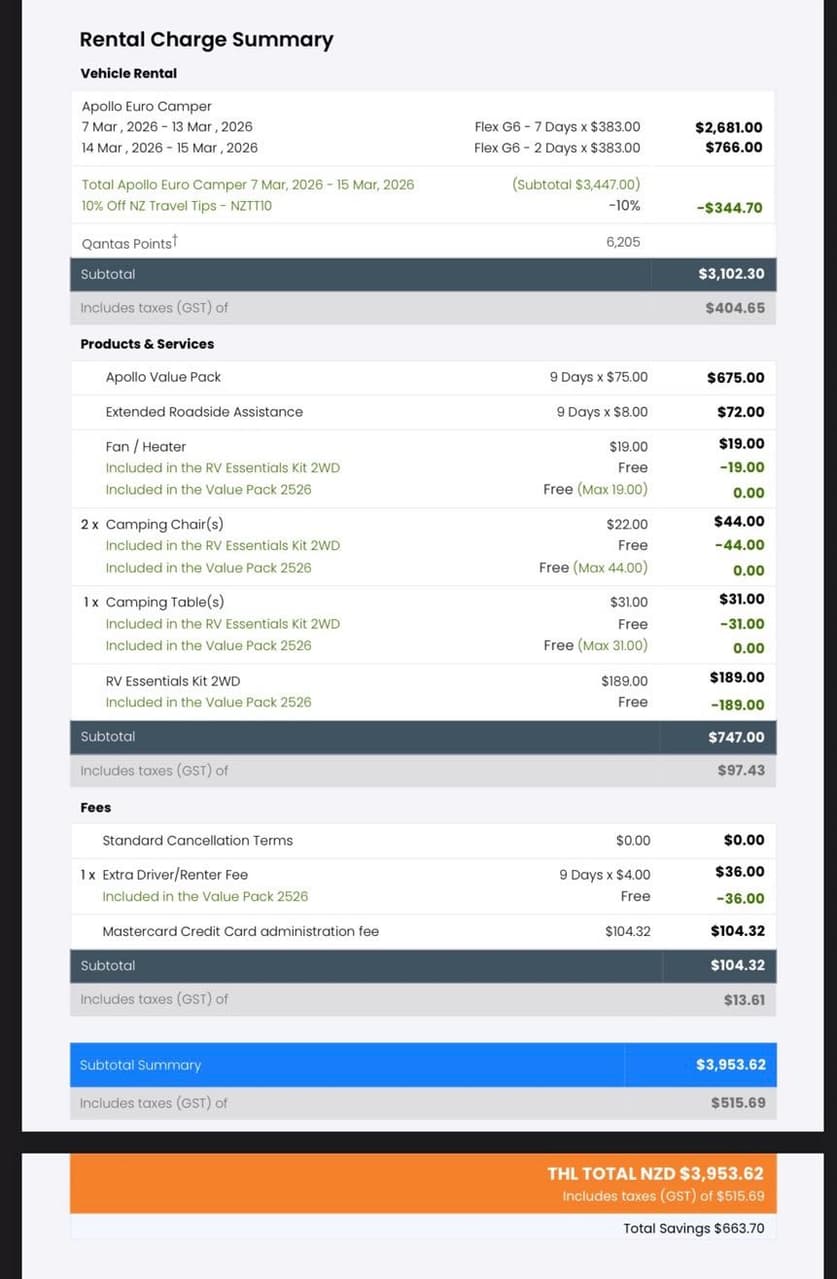Image resolution: width=837 pixels, height=1279 pixels.
Task: Click Mastercard Credit Card administration fee line
Action: coord(241,931)
